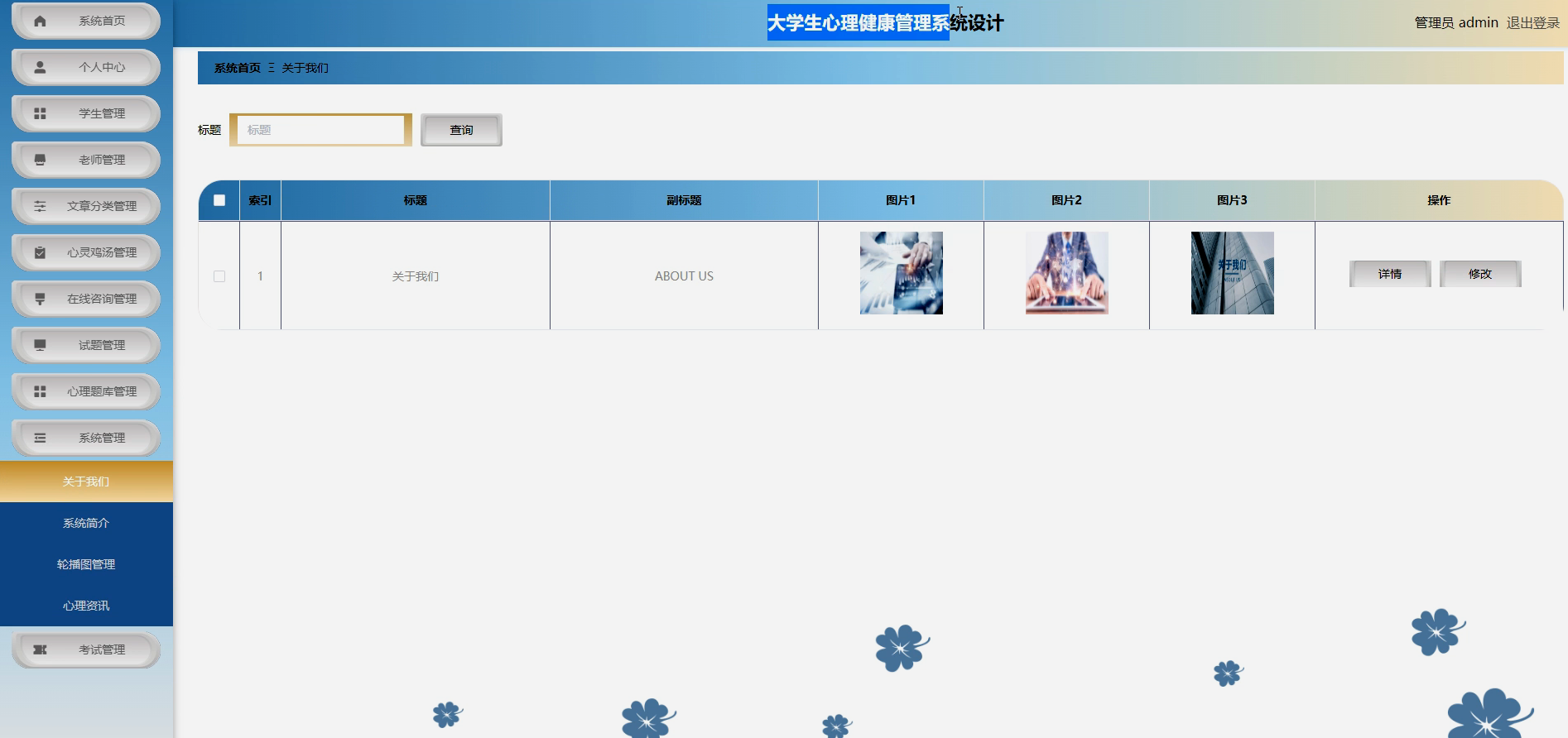1568x738 pixels.
Task: Expand the 在线咨询管理 menu
Action: [86, 299]
